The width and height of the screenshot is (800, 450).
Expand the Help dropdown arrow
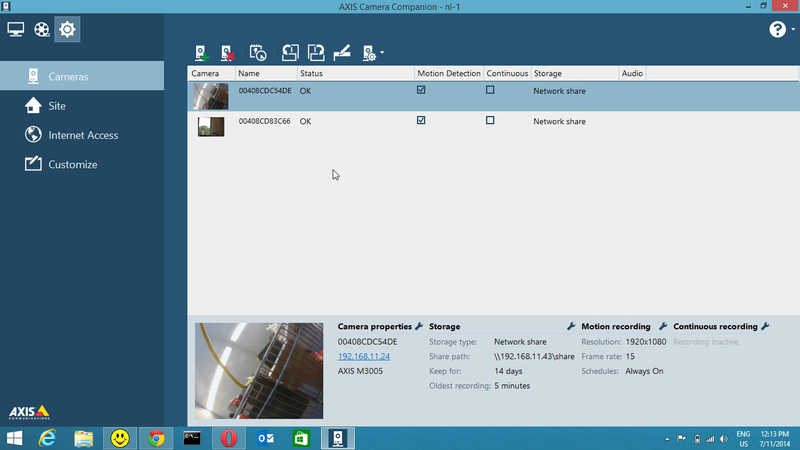pyautogui.click(x=793, y=30)
